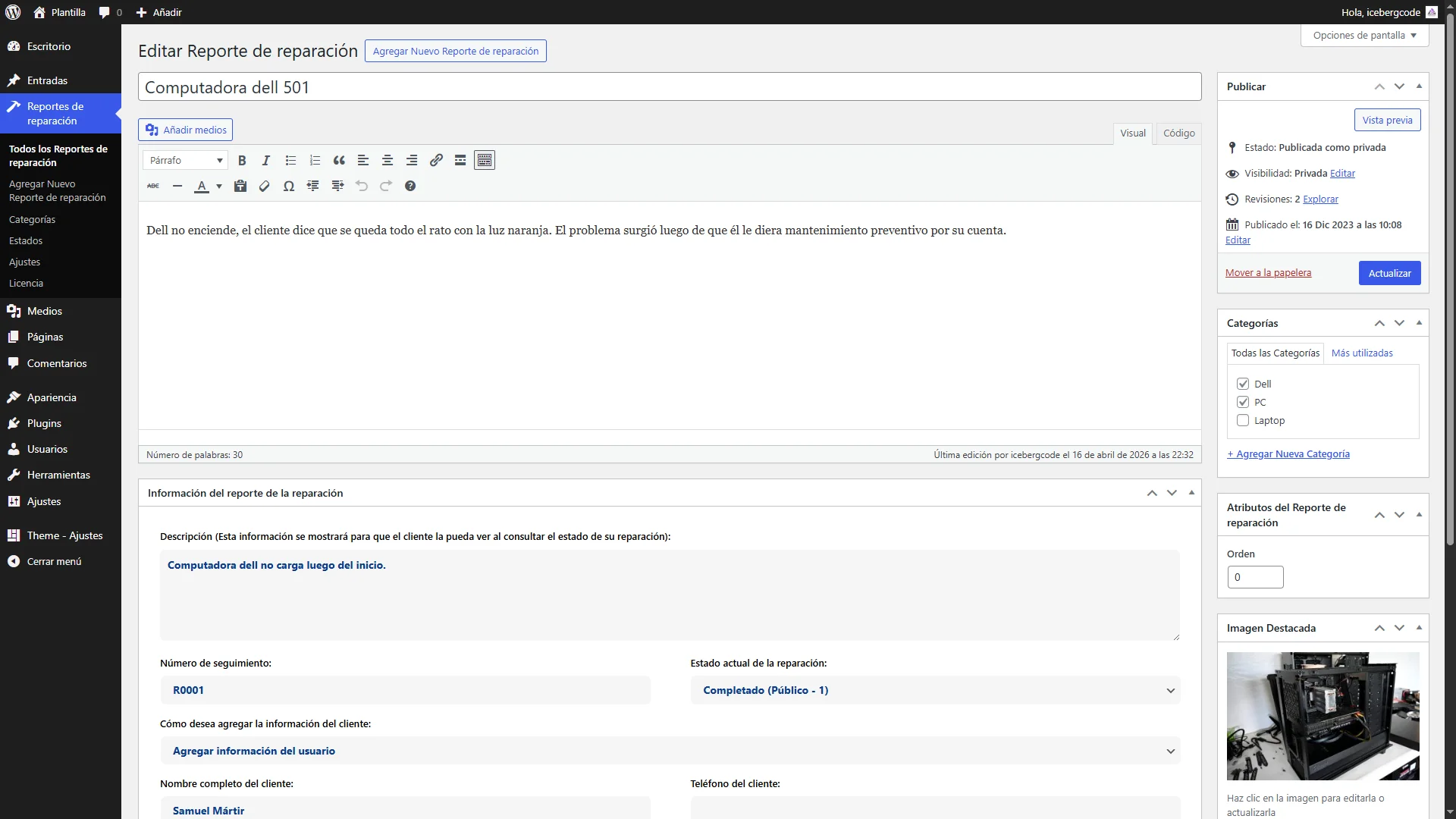Insert a blockquote with the toolbar icon
1456x819 pixels.
[x=339, y=160]
